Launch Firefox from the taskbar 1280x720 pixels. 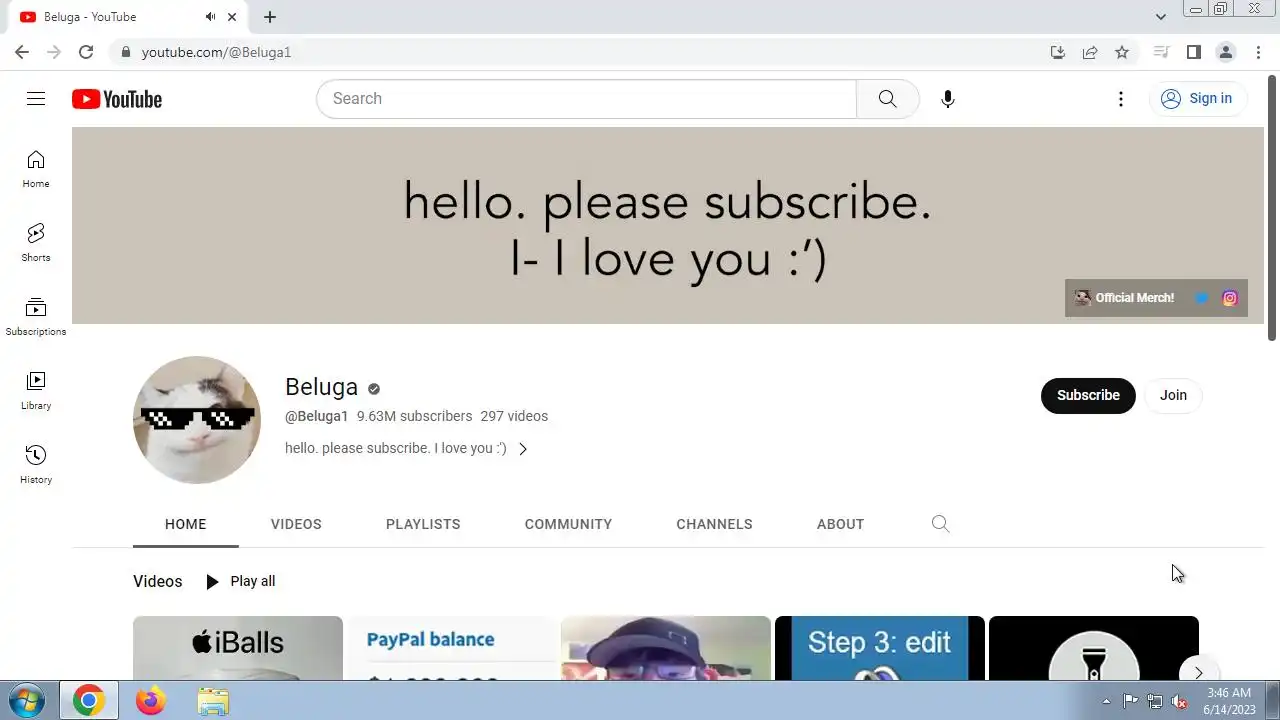pyautogui.click(x=151, y=701)
